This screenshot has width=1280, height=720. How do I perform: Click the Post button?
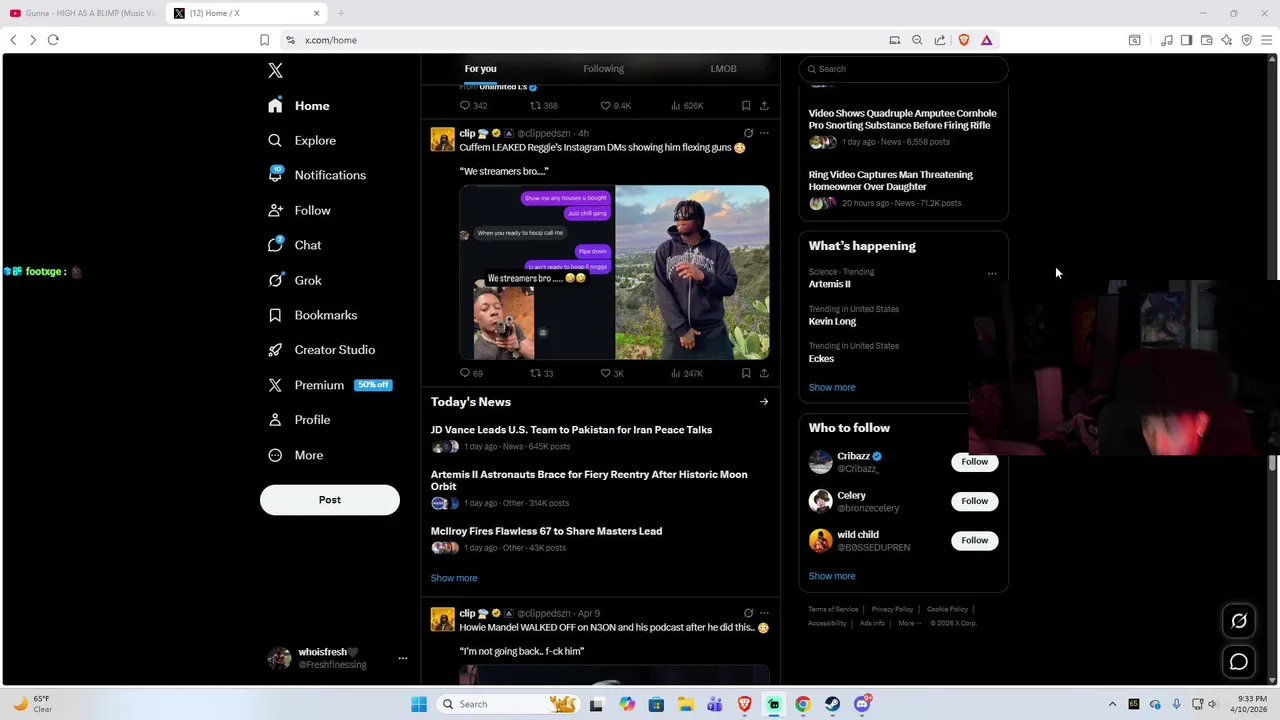[x=330, y=500]
